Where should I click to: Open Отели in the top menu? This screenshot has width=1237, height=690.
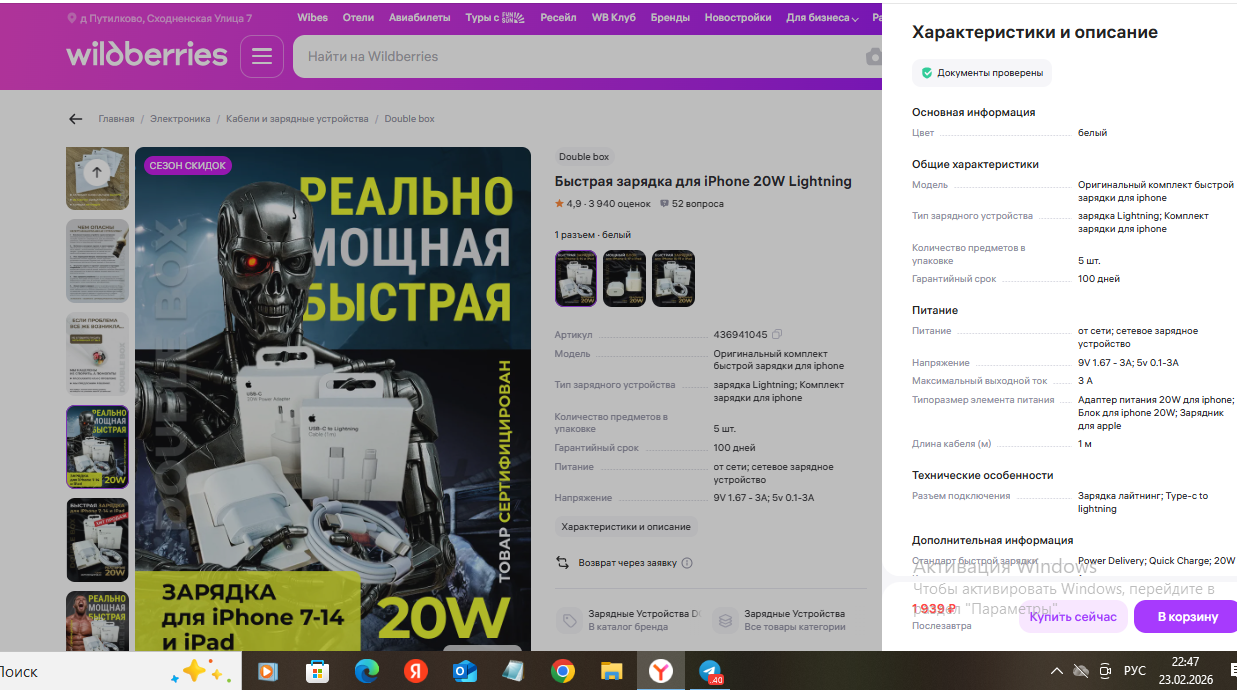(358, 18)
